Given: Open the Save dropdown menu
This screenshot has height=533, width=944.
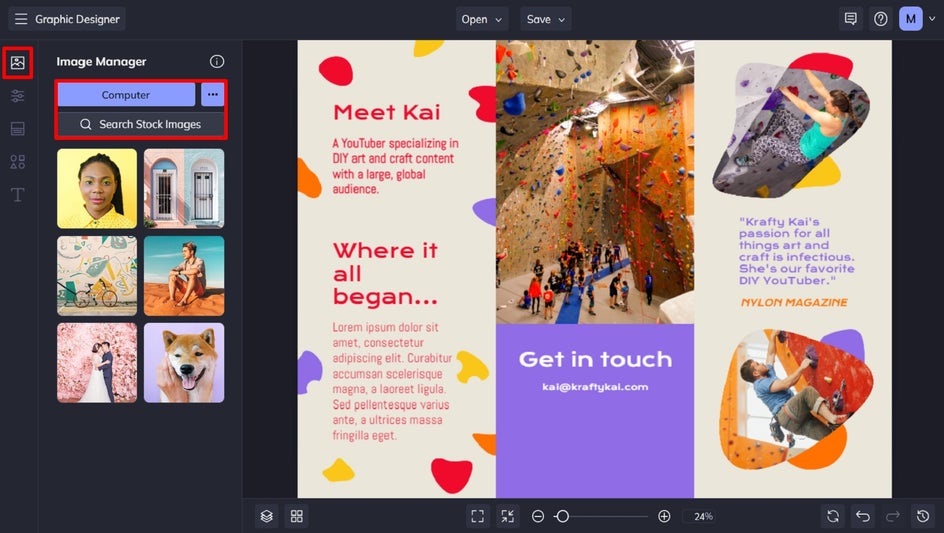Looking at the screenshot, I should pos(545,19).
